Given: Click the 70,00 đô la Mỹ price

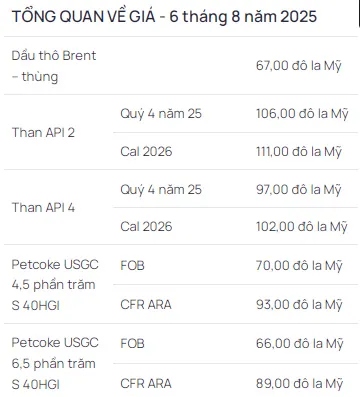Looking at the screenshot, I should [299, 266].
